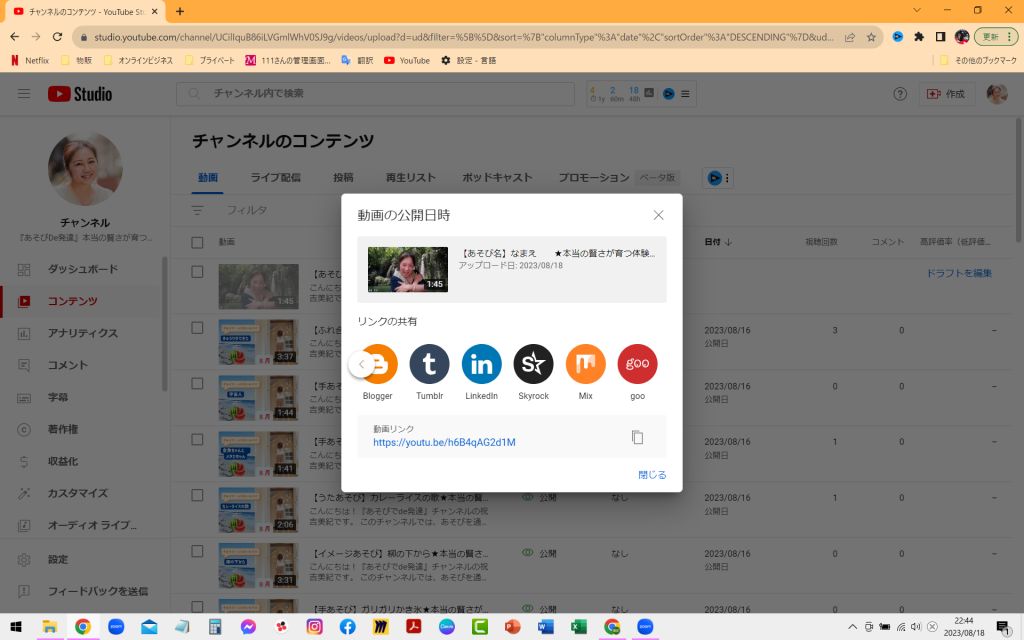Check the box for the 1:41 video row
This screenshot has width=1024, height=640.
(x=197, y=440)
